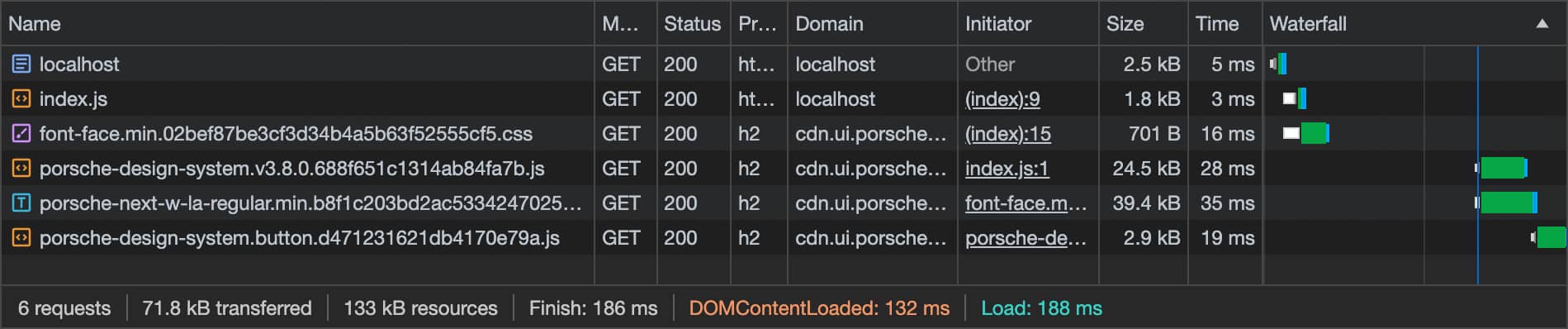
Task: Select the porsche-next-w-la-regular.min font request
Action: tap(310, 203)
